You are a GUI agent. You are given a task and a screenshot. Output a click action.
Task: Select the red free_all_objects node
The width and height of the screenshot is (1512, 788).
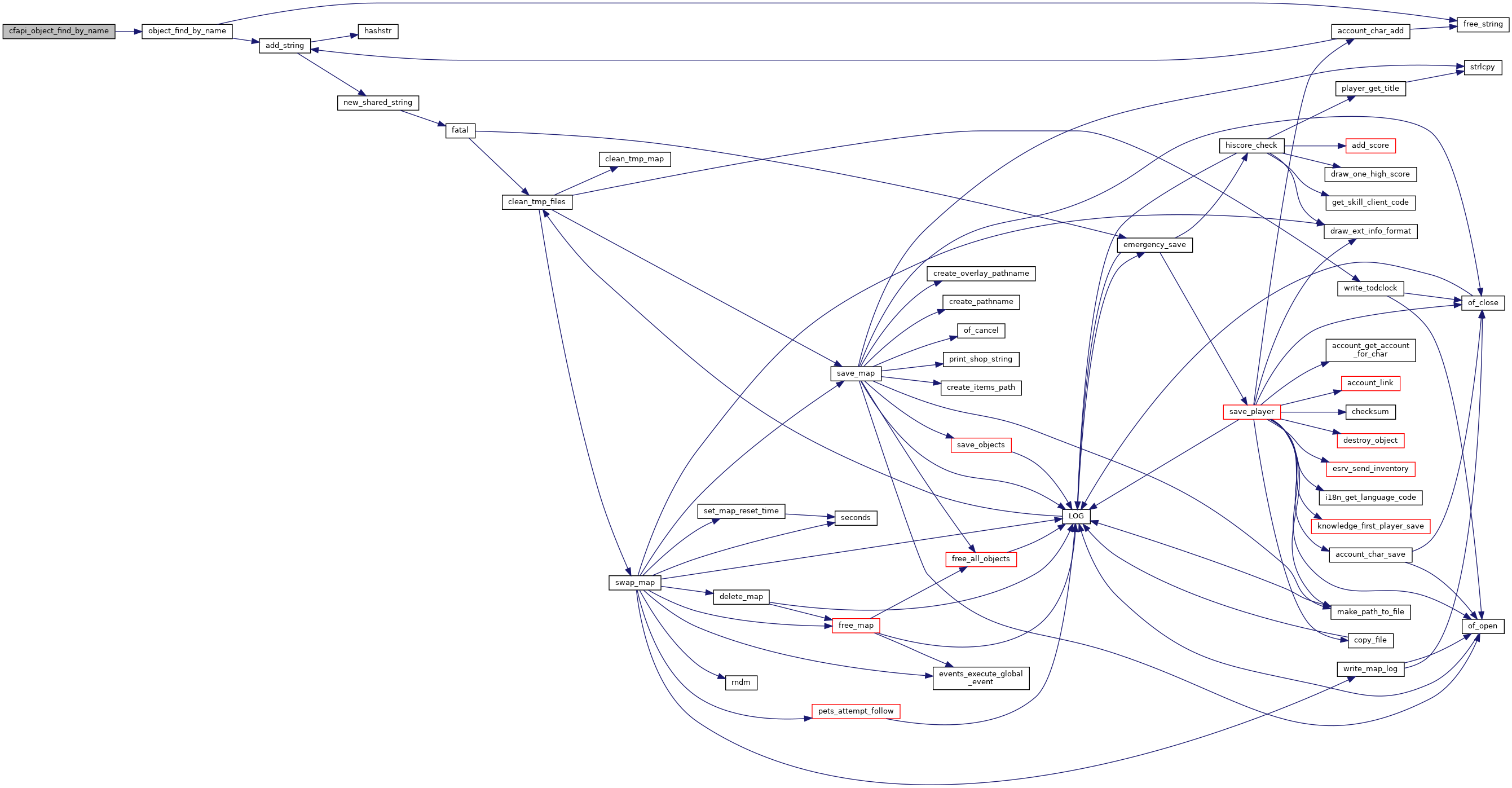981,559
